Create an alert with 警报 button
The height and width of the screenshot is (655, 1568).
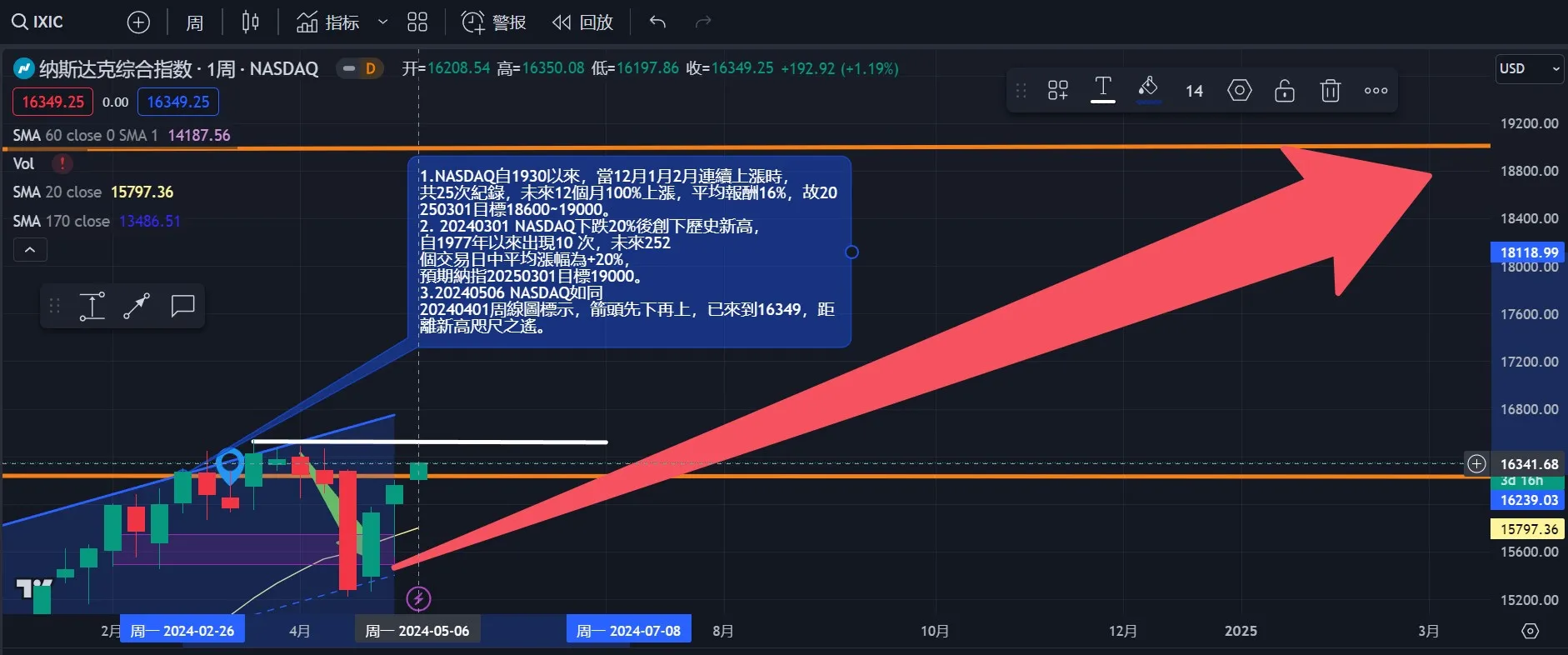[x=494, y=22]
